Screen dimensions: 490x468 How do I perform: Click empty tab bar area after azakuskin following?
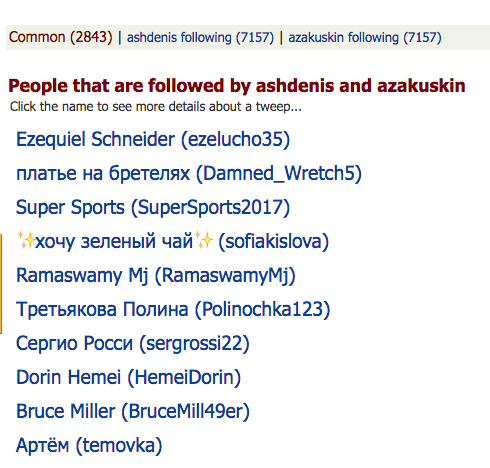tap(465, 37)
